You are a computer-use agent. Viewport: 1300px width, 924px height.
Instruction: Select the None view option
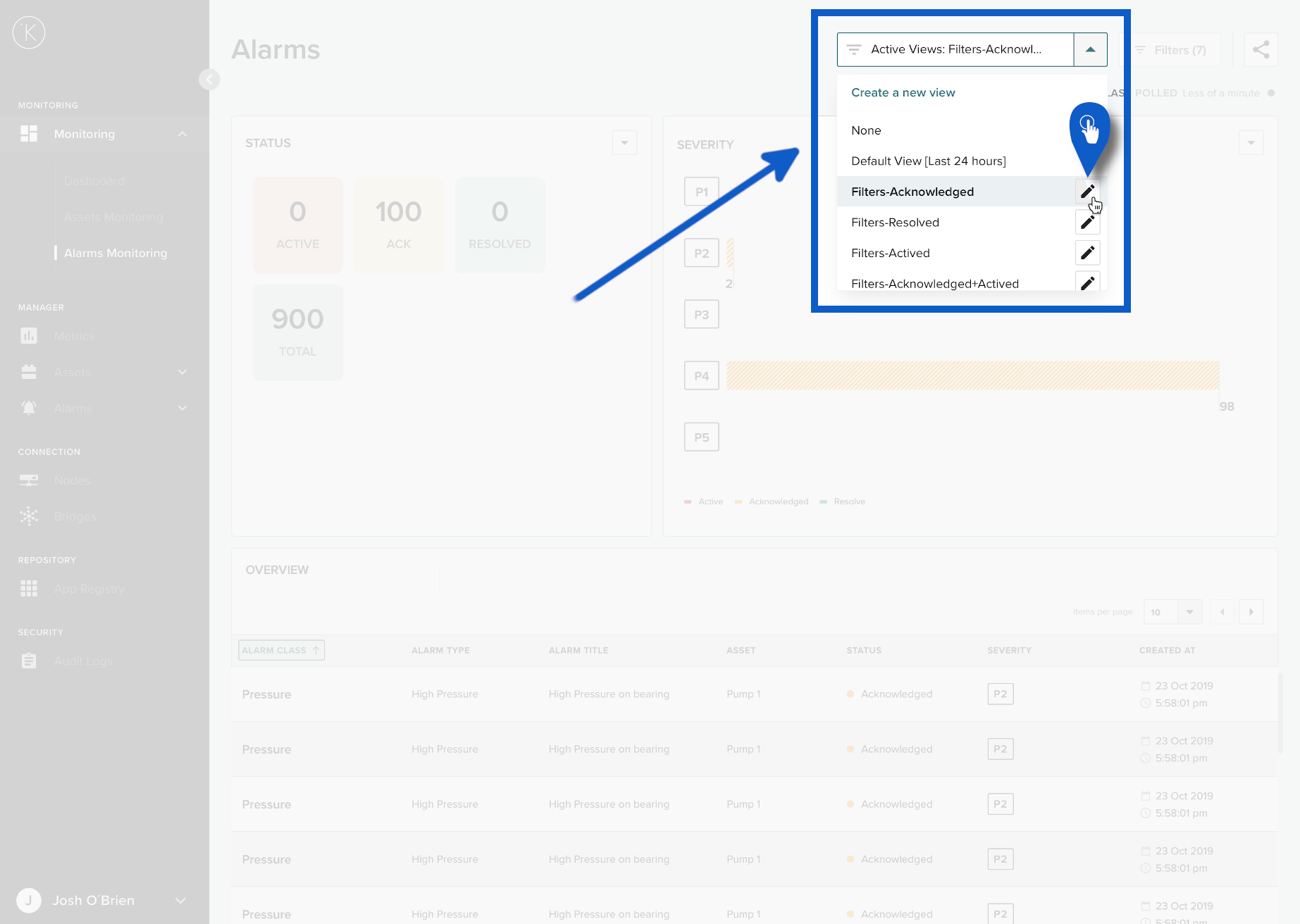[x=866, y=131]
